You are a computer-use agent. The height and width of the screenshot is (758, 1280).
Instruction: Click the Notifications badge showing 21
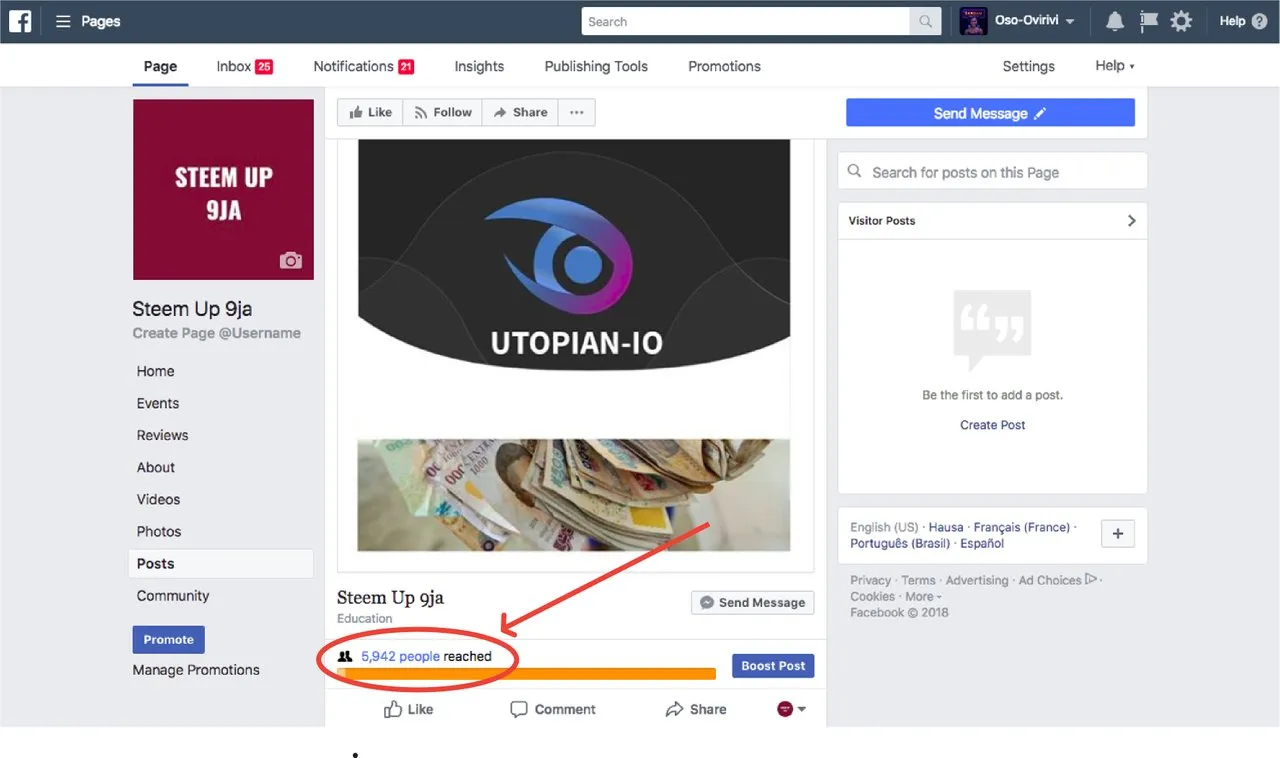coord(406,67)
